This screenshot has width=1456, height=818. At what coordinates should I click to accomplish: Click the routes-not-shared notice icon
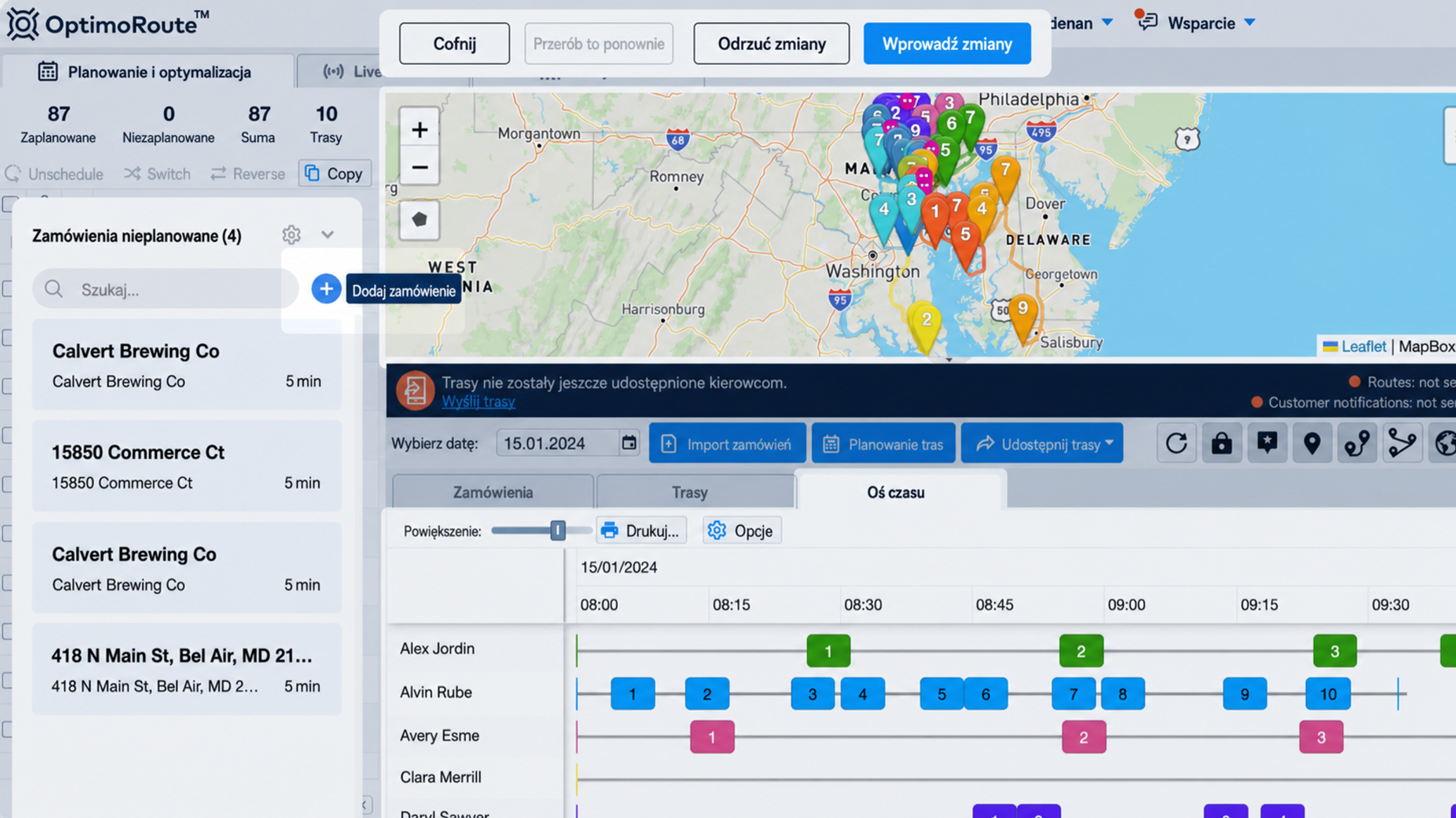point(414,390)
